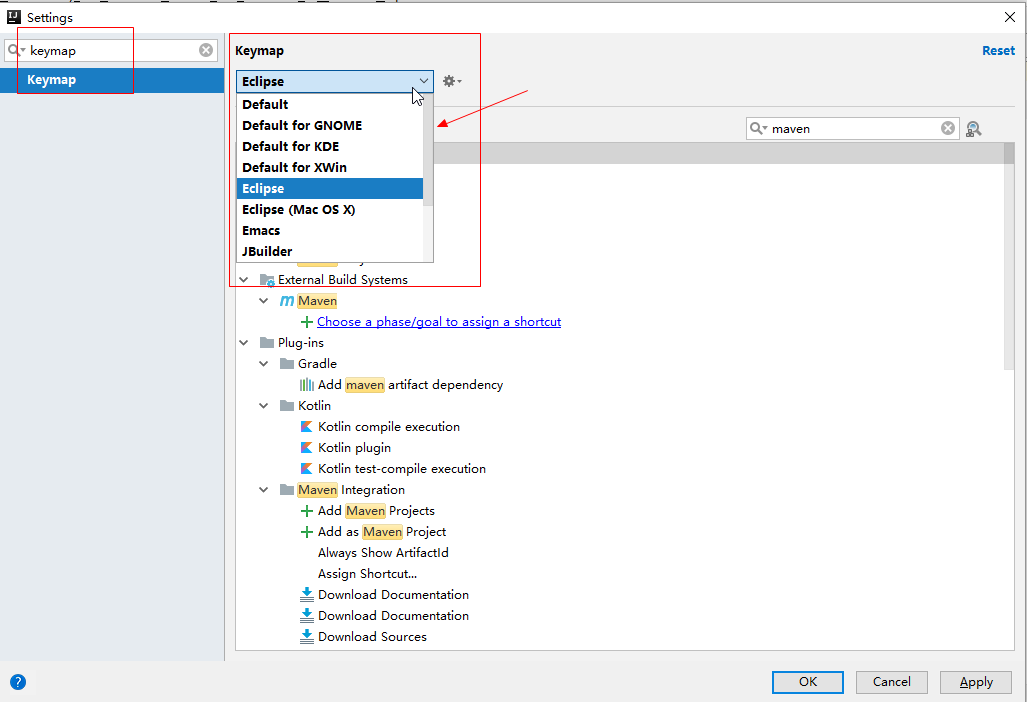The width and height of the screenshot is (1027, 702).
Task: Close the Settings dialog
Action: 1009,17
